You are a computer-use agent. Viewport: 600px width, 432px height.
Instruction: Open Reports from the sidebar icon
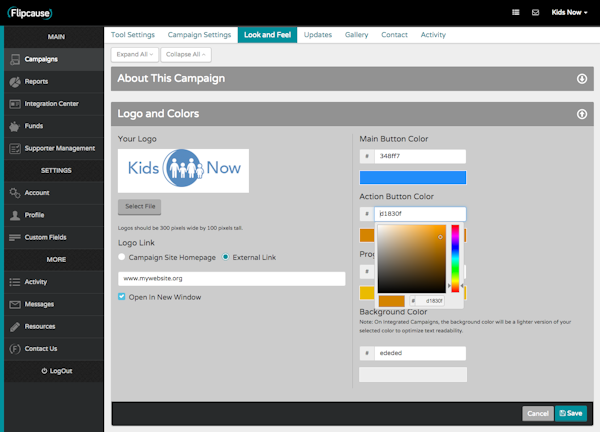[14, 81]
